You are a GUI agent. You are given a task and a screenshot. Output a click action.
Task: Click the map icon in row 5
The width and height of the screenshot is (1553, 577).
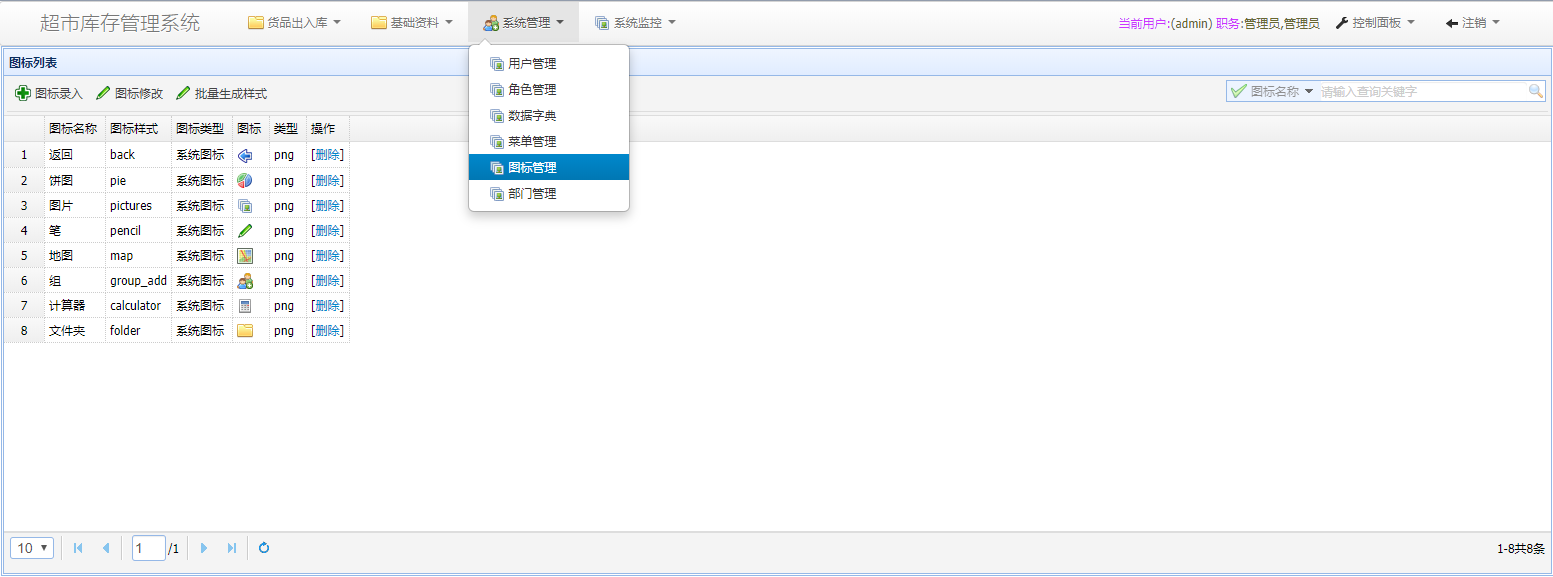(245, 256)
